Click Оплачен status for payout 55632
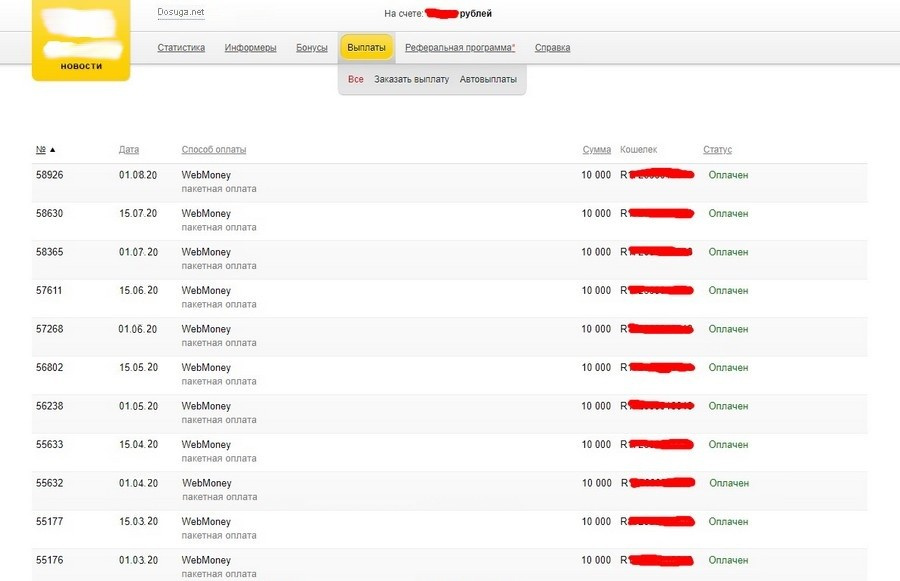This screenshot has width=900, height=581. [728, 483]
